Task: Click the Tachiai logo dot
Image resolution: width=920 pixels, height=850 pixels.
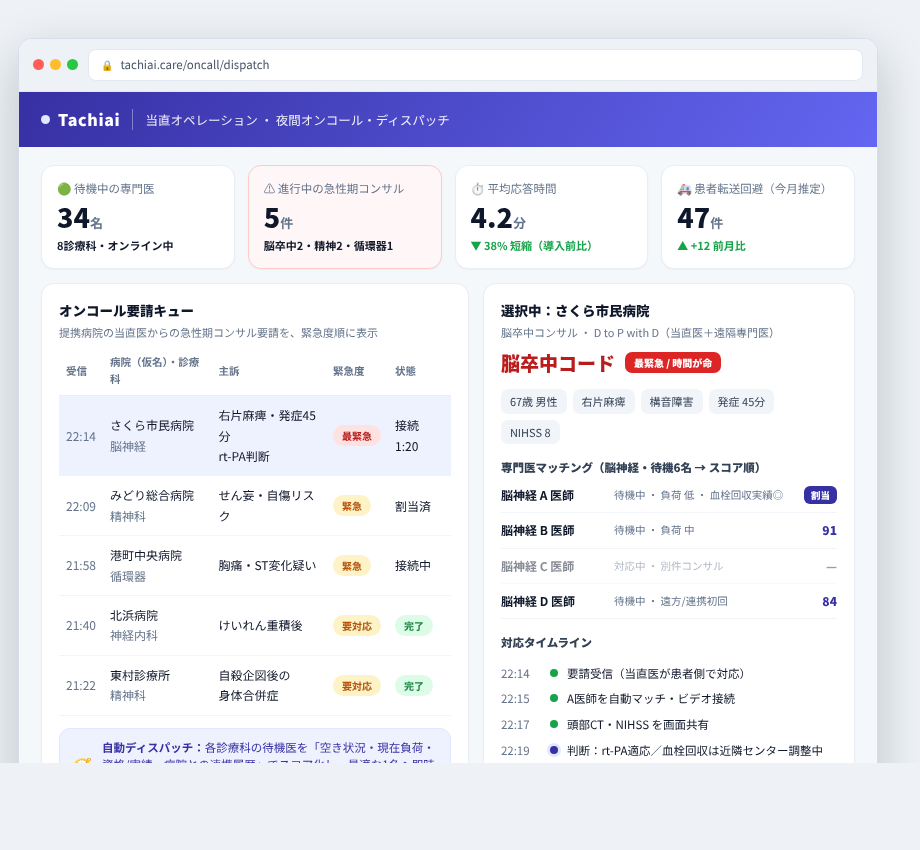Action: [x=46, y=120]
